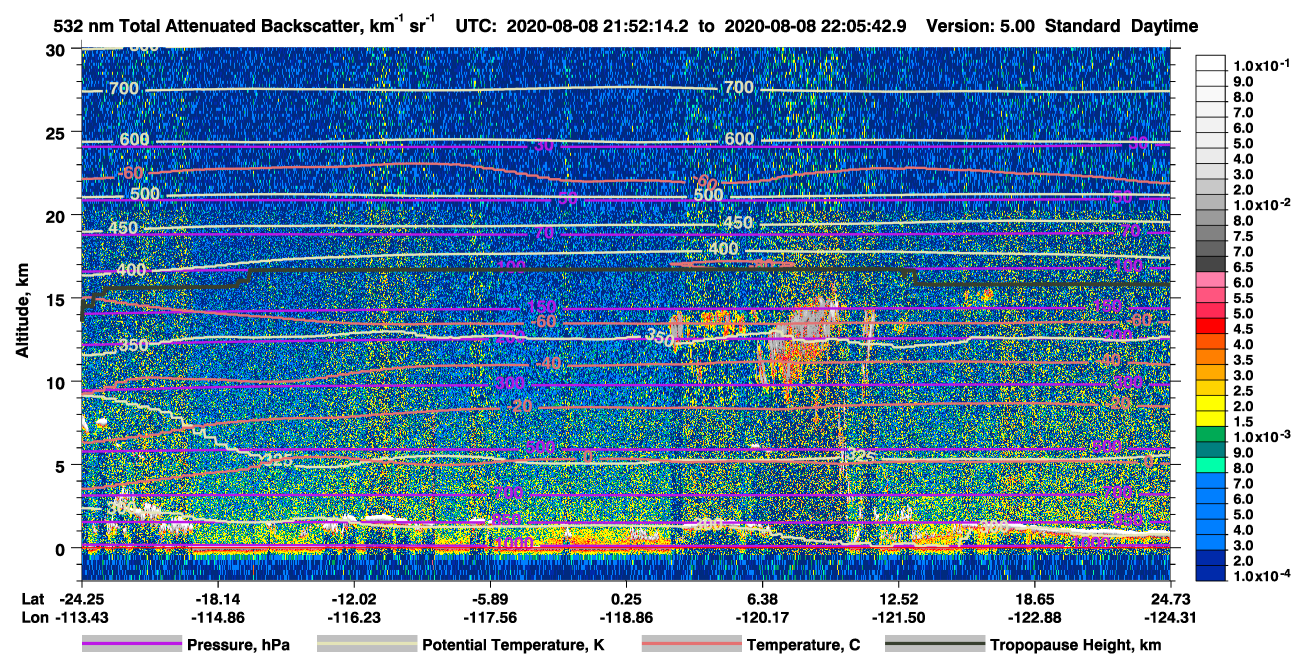1300x667 pixels.
Task: Click the altitude axis tick '15'
Action: [57, 299]
